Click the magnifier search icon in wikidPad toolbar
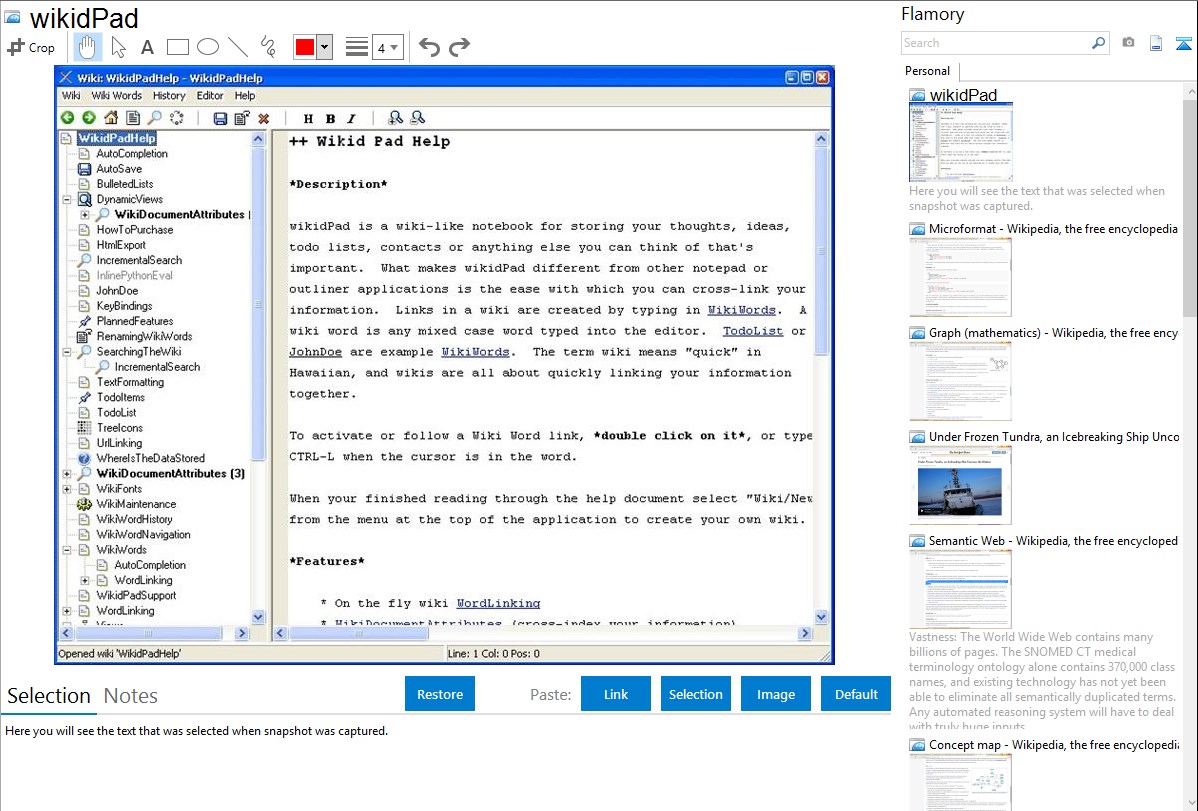Image resolution: width=1198 pixels, height=811 pixels. pyautogui.click(x=154, y=118)
